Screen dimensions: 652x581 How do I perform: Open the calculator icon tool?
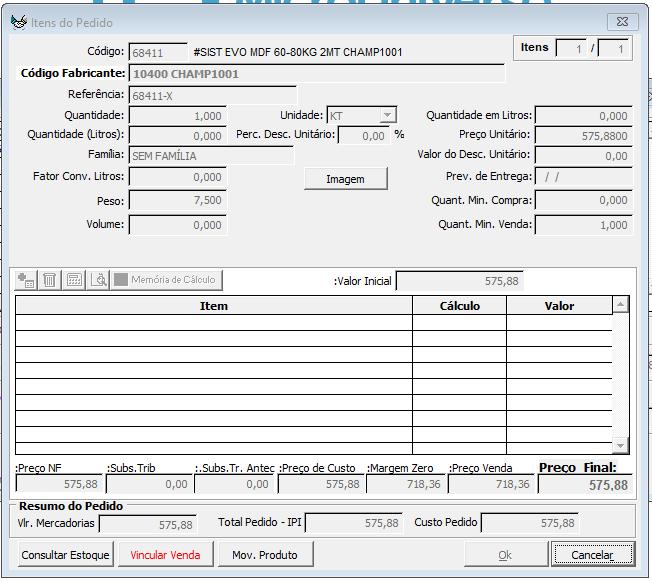pyautogui.click(x=74, y=280)
